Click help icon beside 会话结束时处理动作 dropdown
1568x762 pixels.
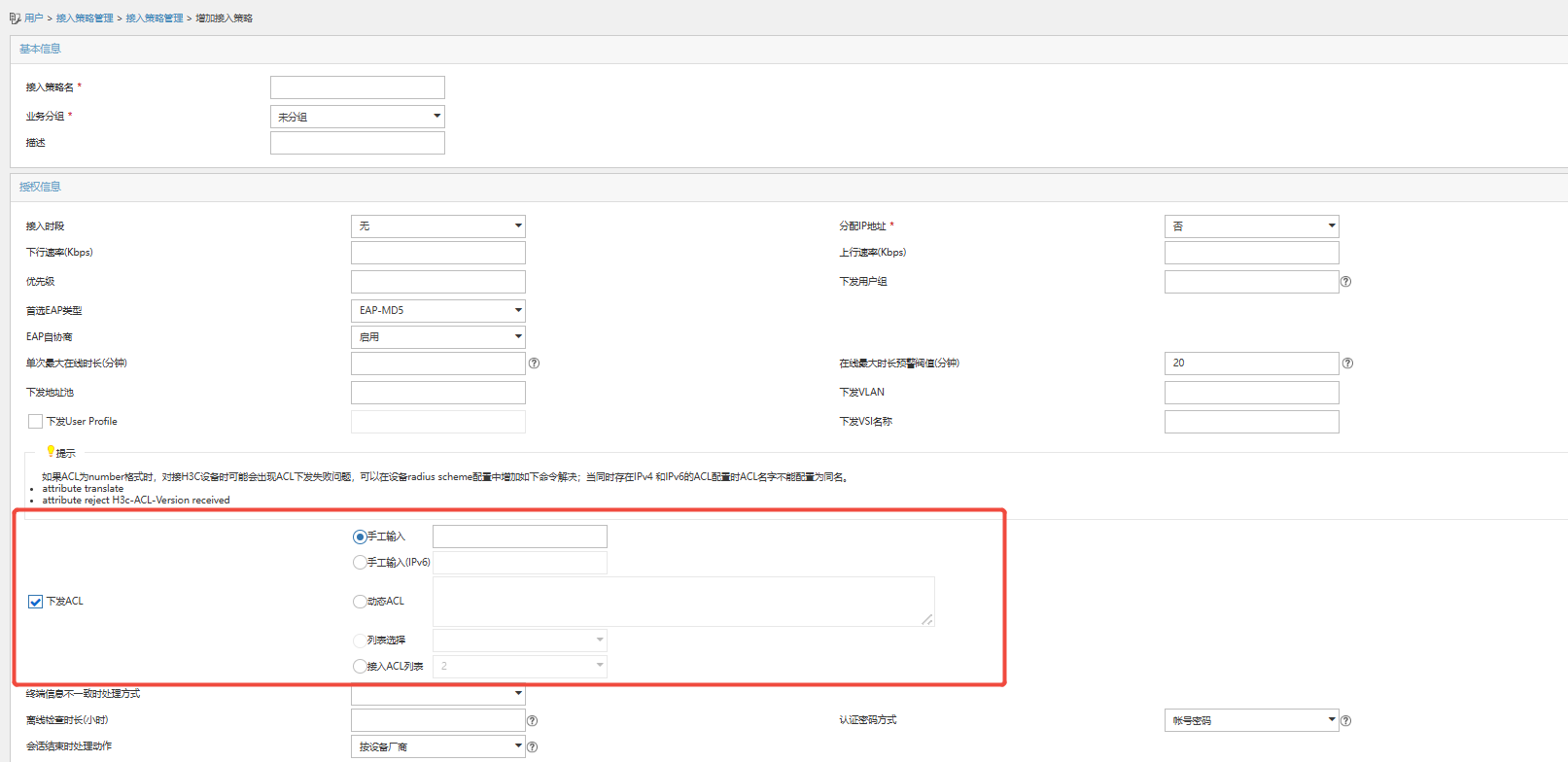(x=532, y=747)
